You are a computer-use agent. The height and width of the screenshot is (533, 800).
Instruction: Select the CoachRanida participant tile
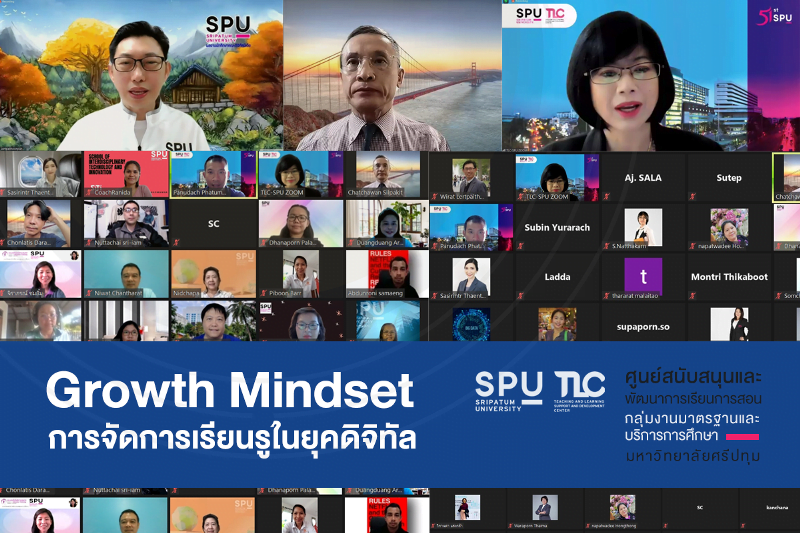click(x=126, y=174)
